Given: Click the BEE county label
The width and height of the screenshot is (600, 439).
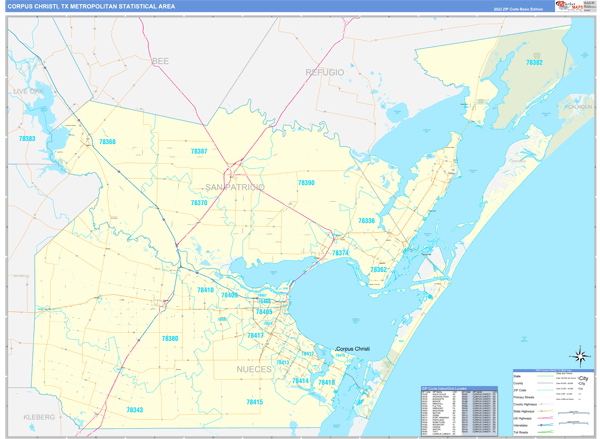Looking at the screenshot, I should pos(160,61).
